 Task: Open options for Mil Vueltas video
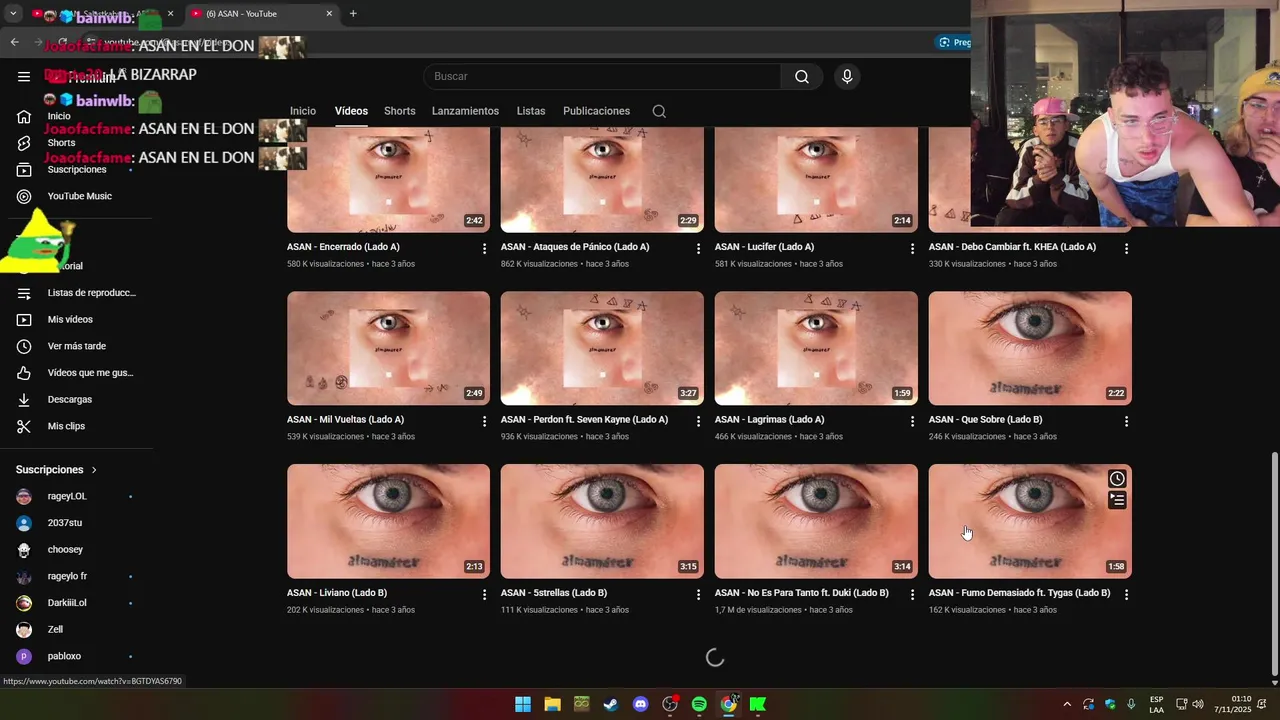click(x=484, y=421)
